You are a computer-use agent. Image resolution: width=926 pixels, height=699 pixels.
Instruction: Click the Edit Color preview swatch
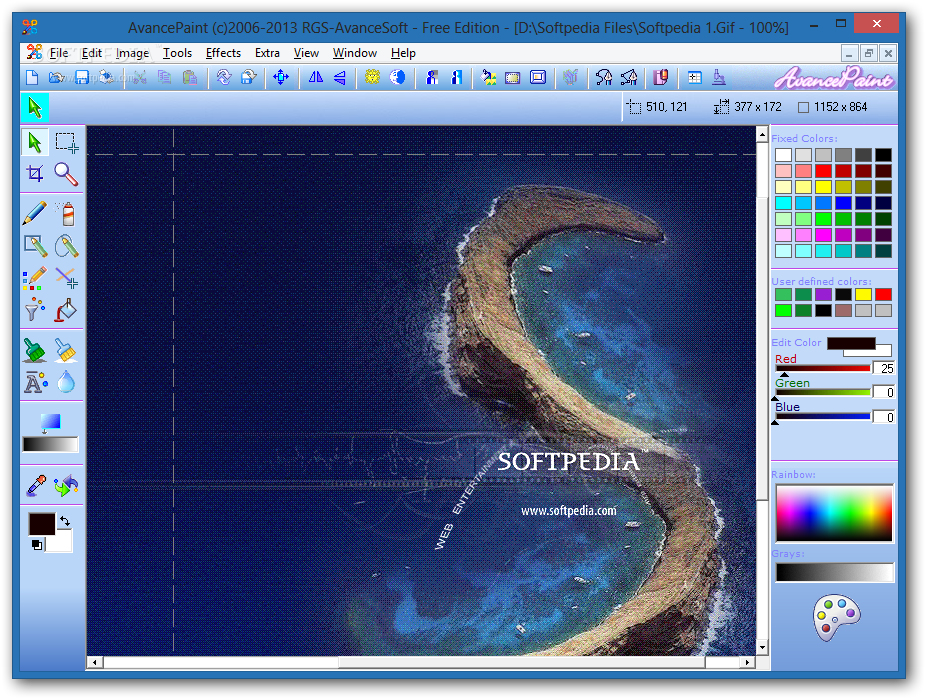[851, 343]
